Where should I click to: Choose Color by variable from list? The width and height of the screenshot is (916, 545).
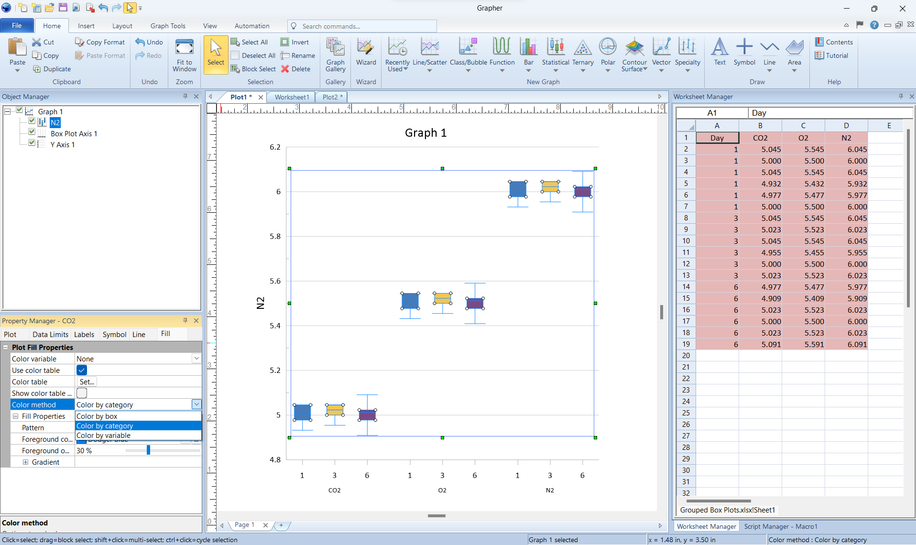(x=103, y=436)
